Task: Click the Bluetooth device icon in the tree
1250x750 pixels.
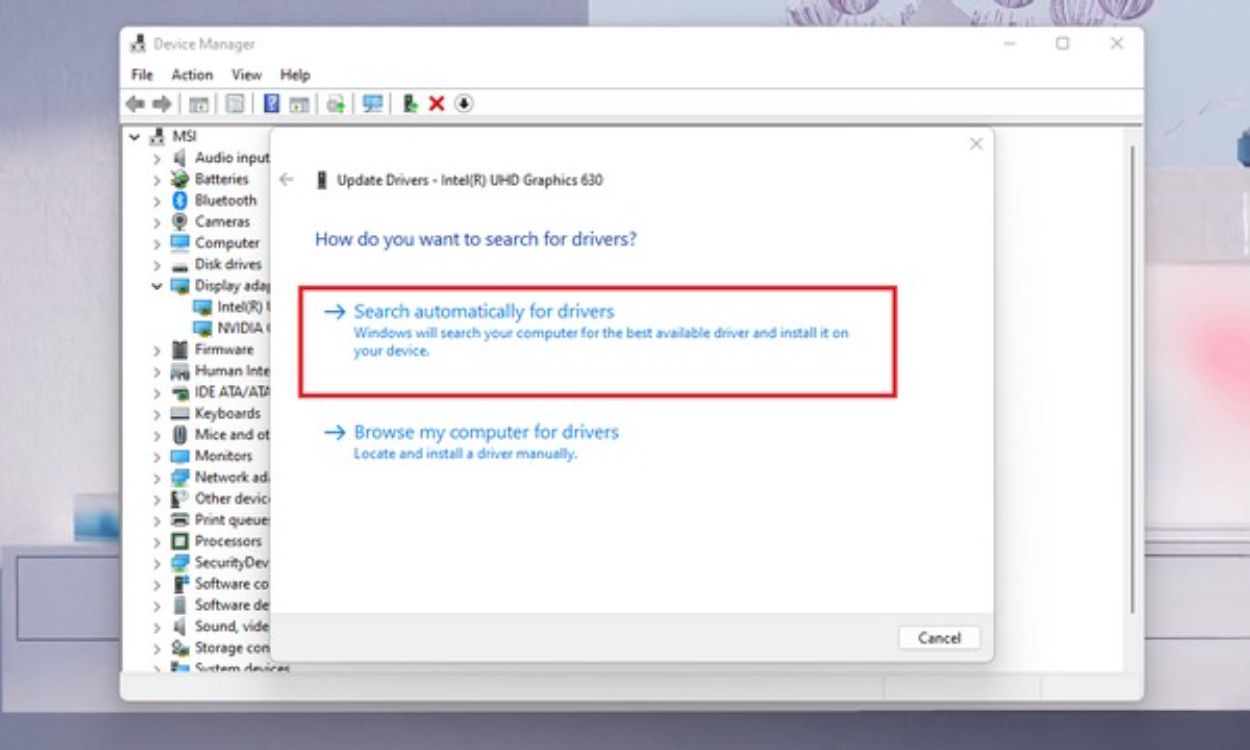Action: click(180, 200)
